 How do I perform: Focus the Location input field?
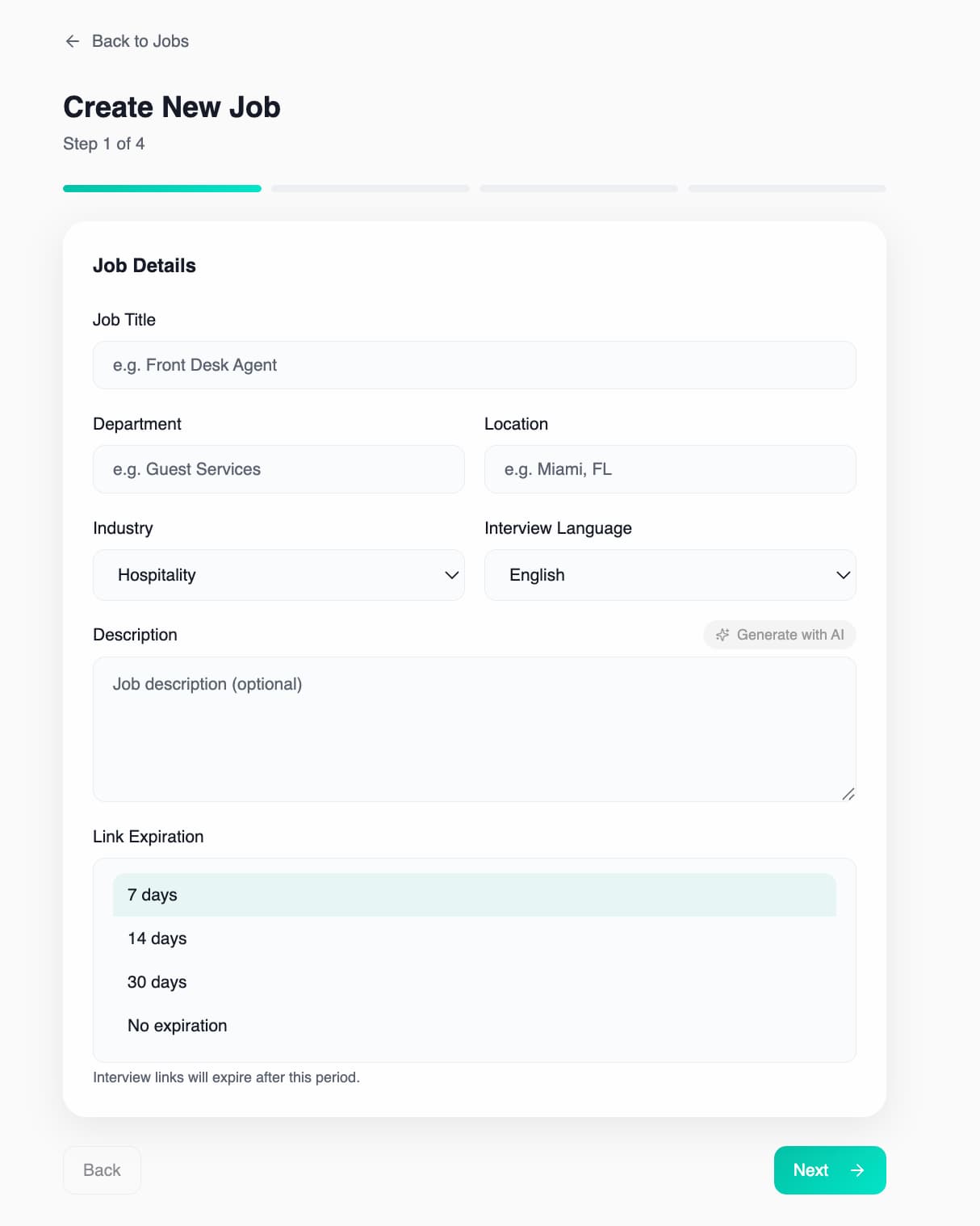670,469
